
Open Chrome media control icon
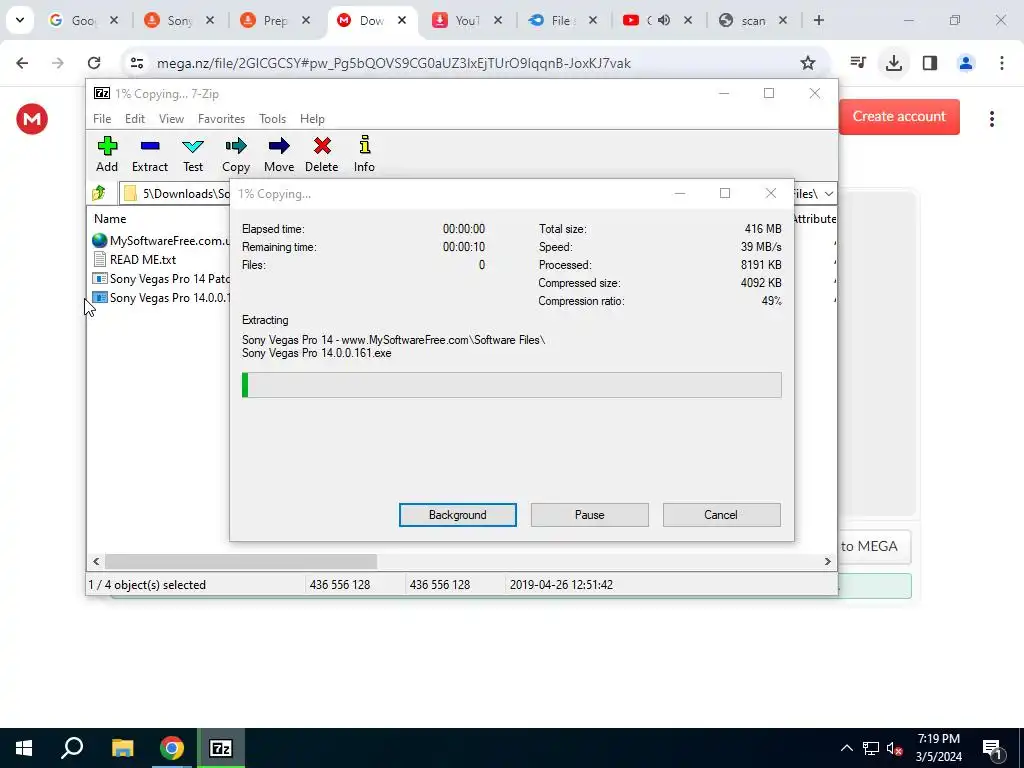click(x=858, y=63)
